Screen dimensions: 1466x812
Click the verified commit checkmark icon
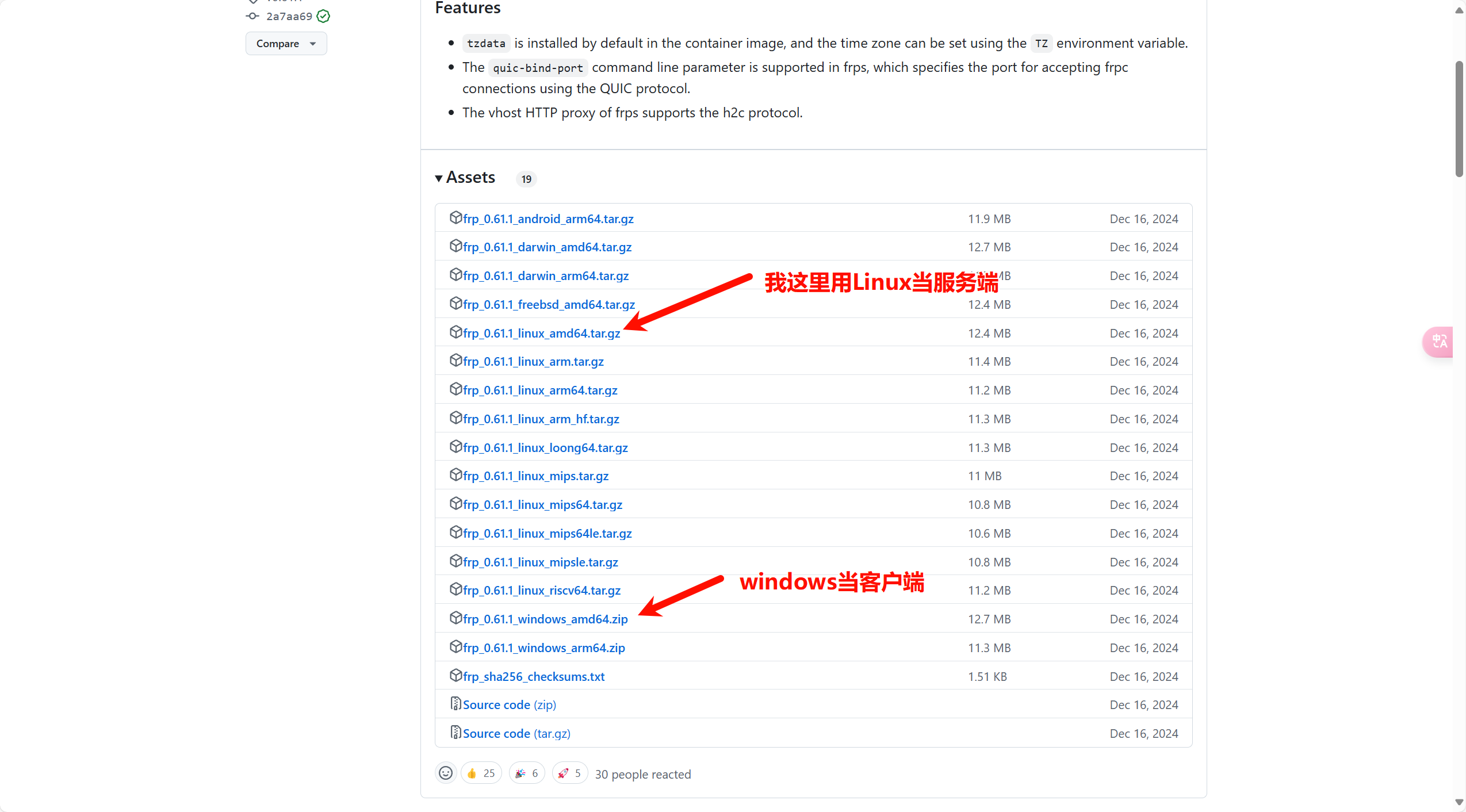[x=323, y=16]
